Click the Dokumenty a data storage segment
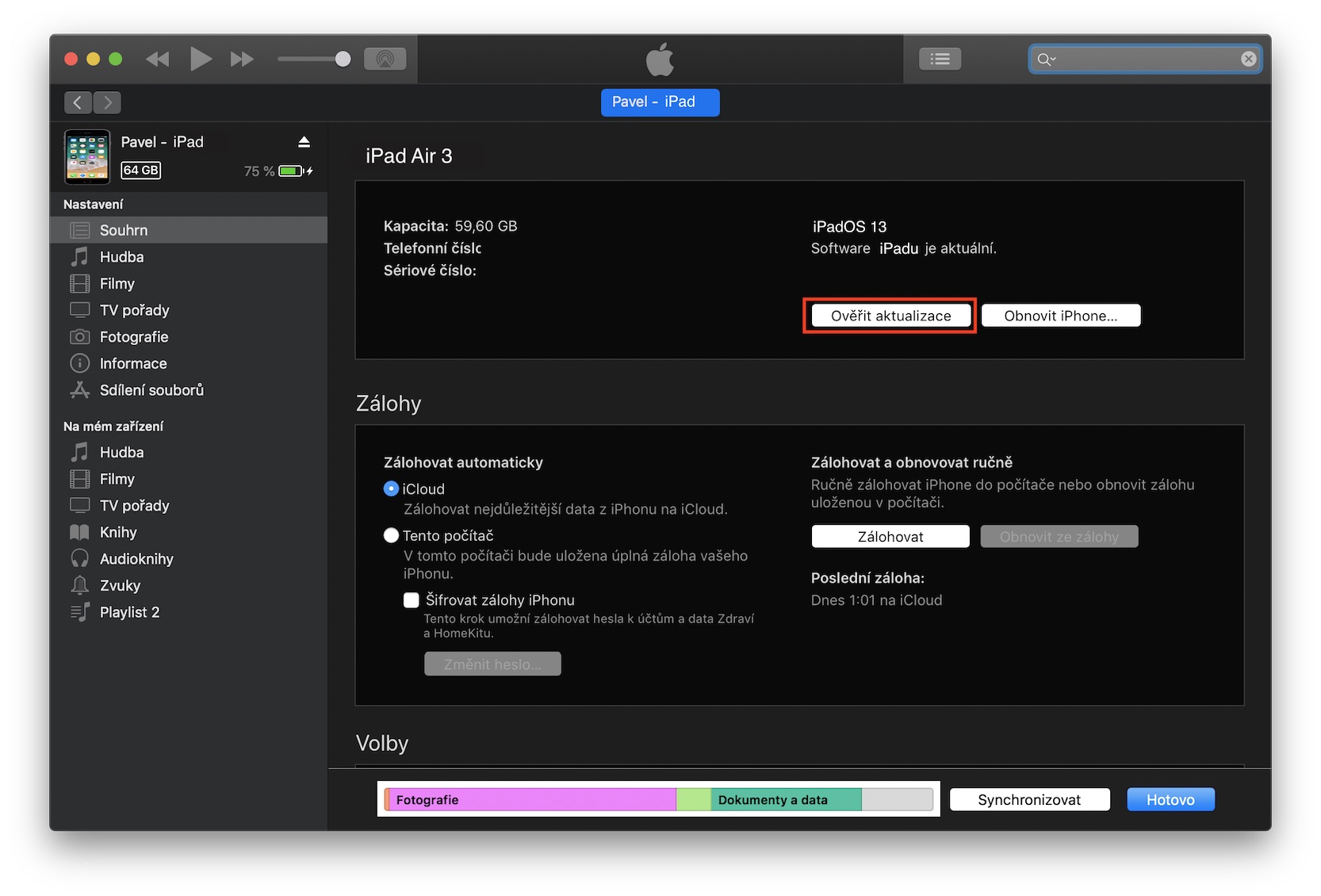The width and height of the screenshot is (1321, 896). pyautogui.click(x=787, y=799)
